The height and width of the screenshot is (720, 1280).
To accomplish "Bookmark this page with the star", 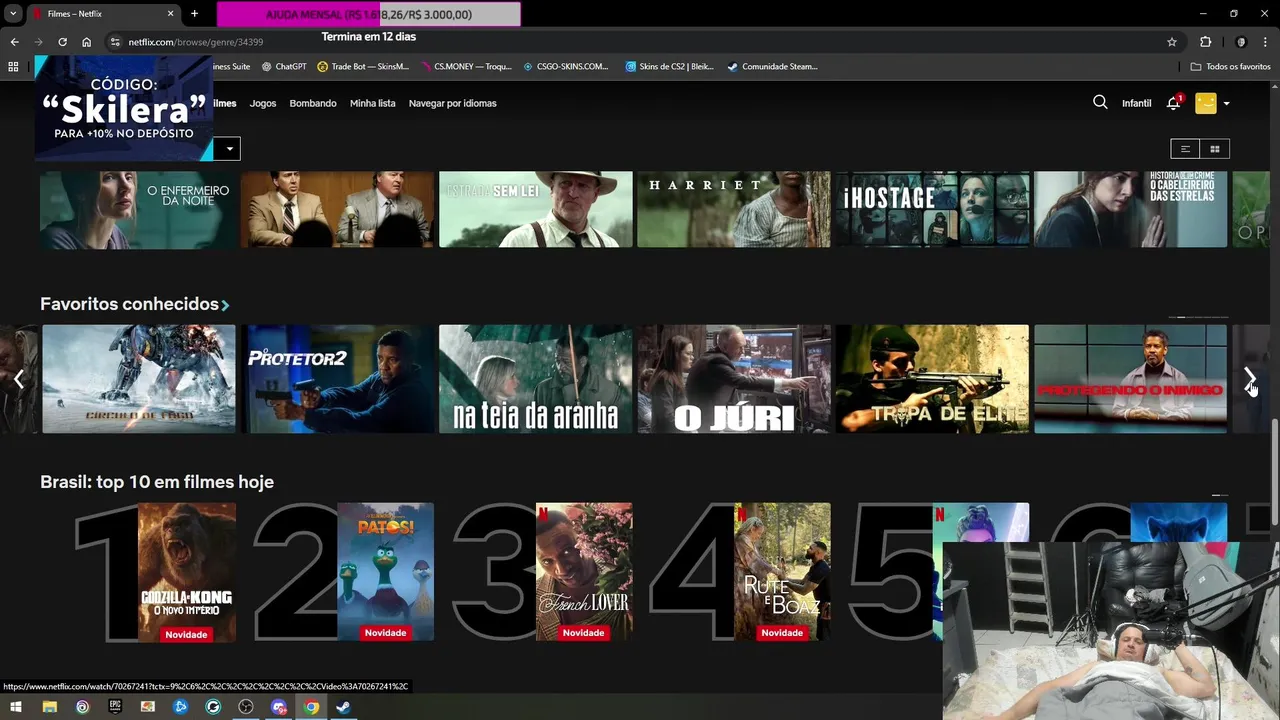I will (1172, 42).
